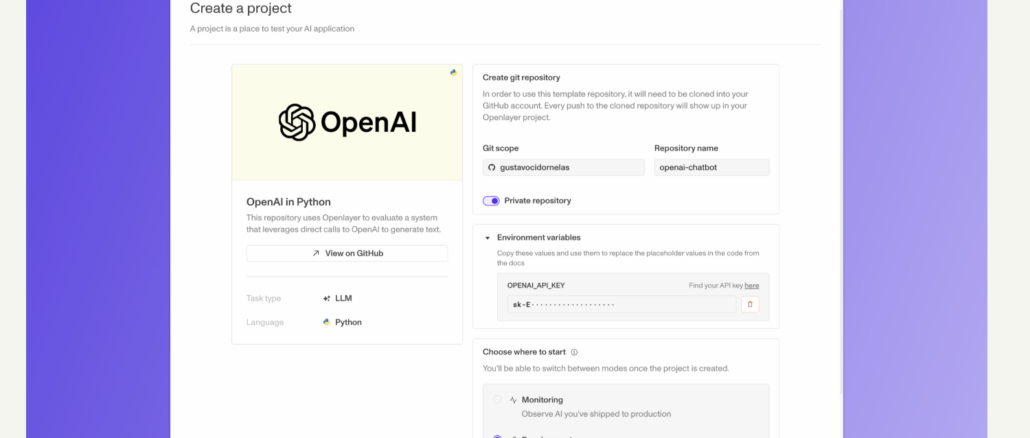
Task: Click the arrow icon in View on GitHub
Action: [316, 254]
